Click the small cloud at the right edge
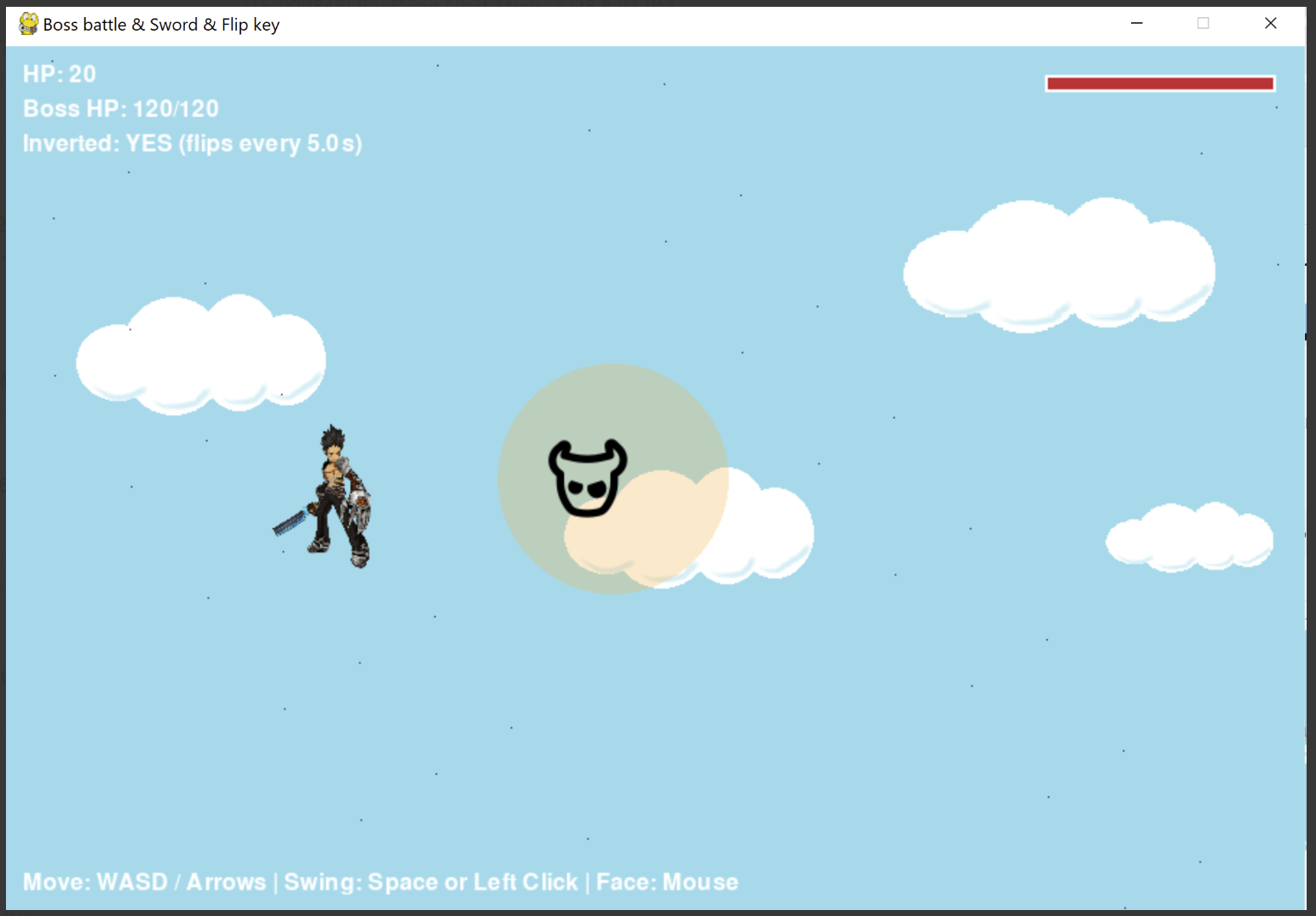 pyautogui.click(x=1189, y=537)
